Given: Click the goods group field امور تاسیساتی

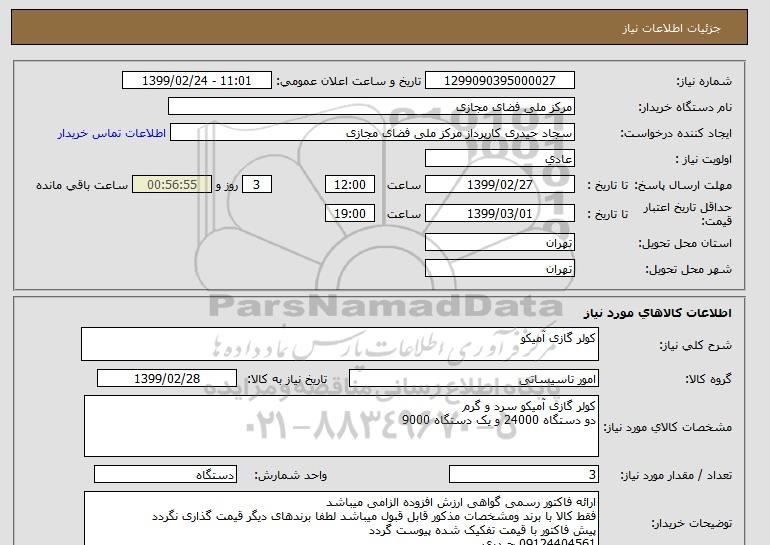Looking at the screenshot, I should [x=474, y=379].
